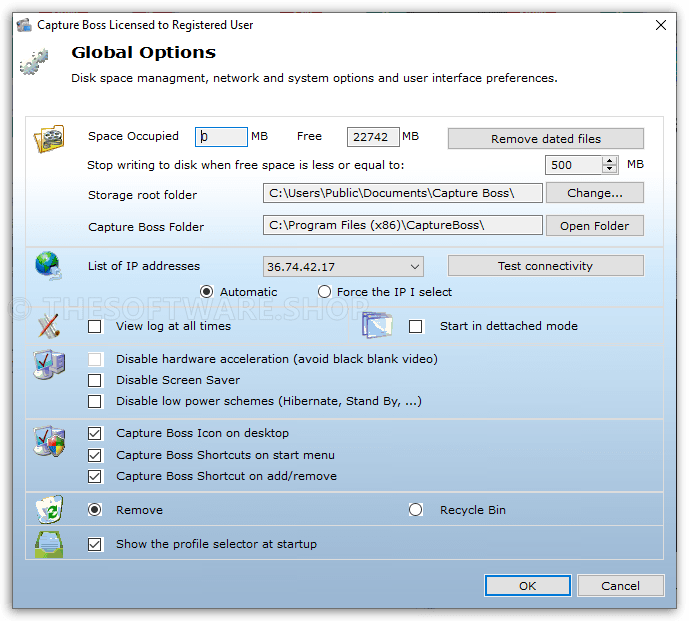Click the computer checkmark system icon

pyautogui.click(x=49, y=364)
